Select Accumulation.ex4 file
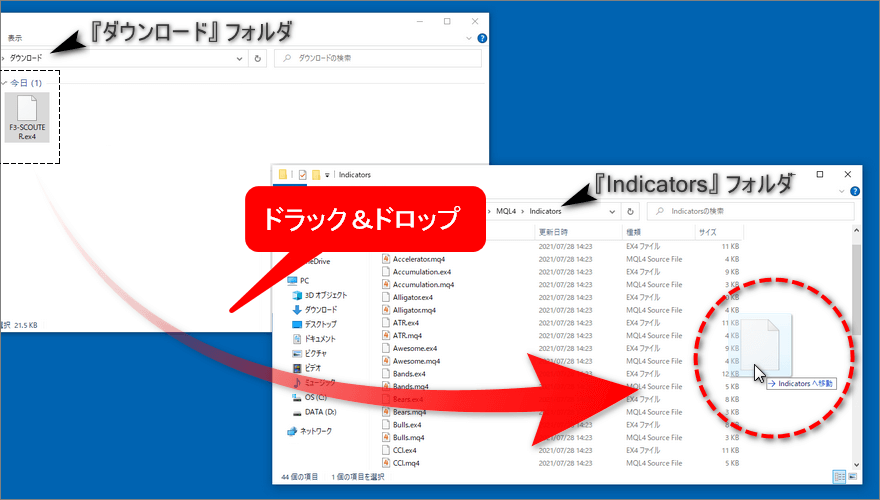Screen dimensions: 880x500 (x=421, y=272)
